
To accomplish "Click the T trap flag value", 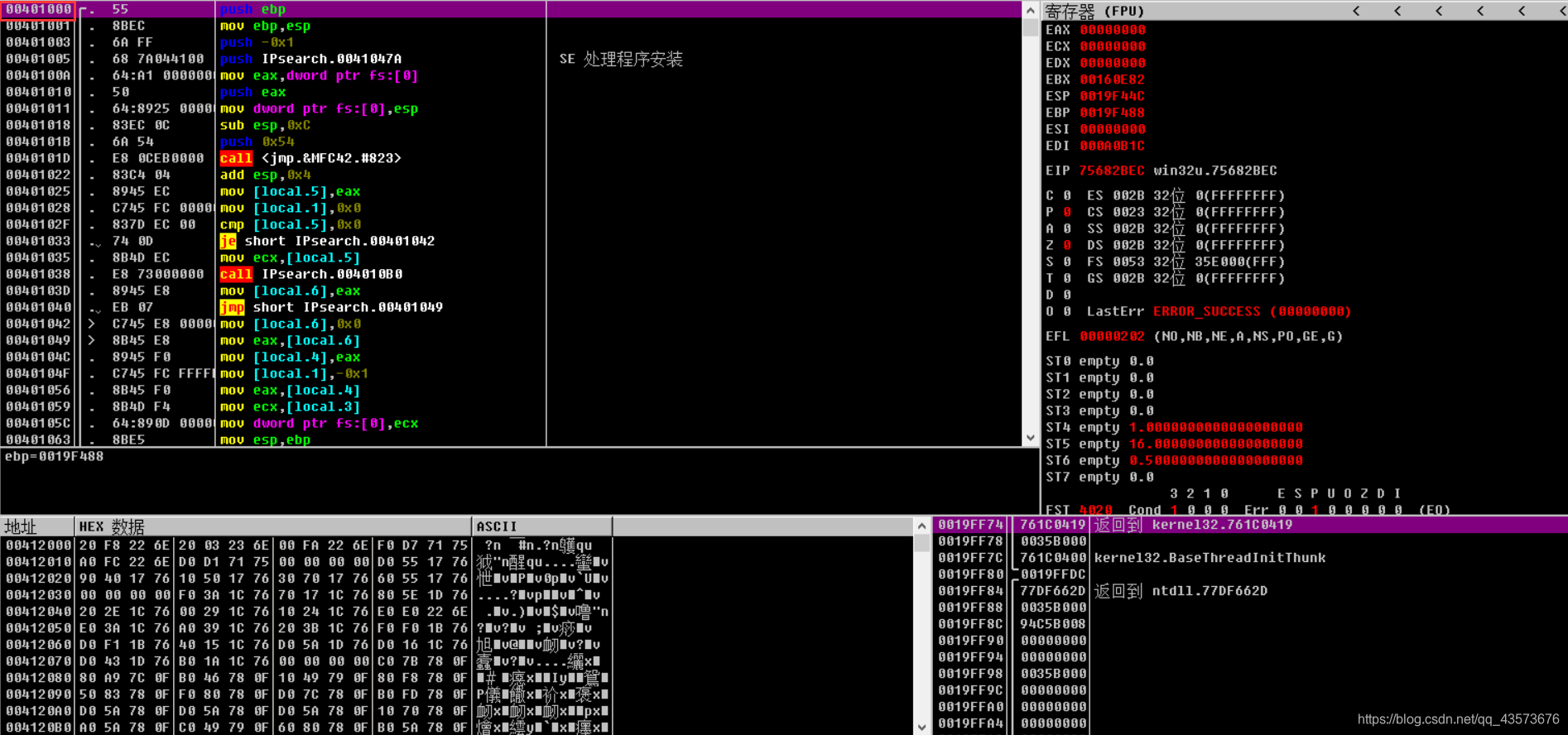I will pyautogui.click(x=1067, y=278).
